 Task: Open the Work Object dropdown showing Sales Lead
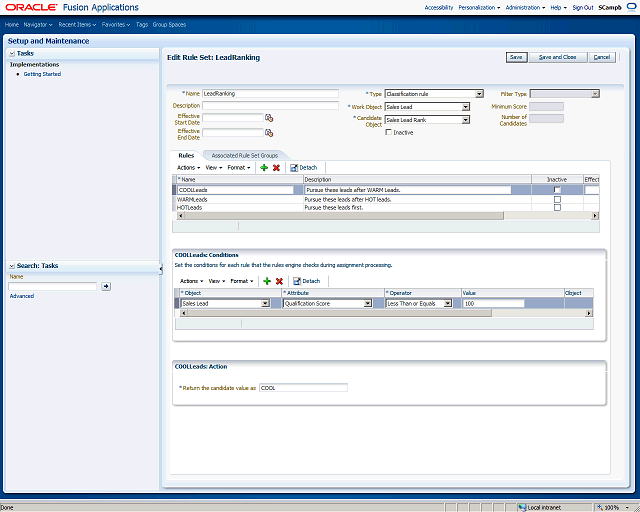(x=466, y=107)
